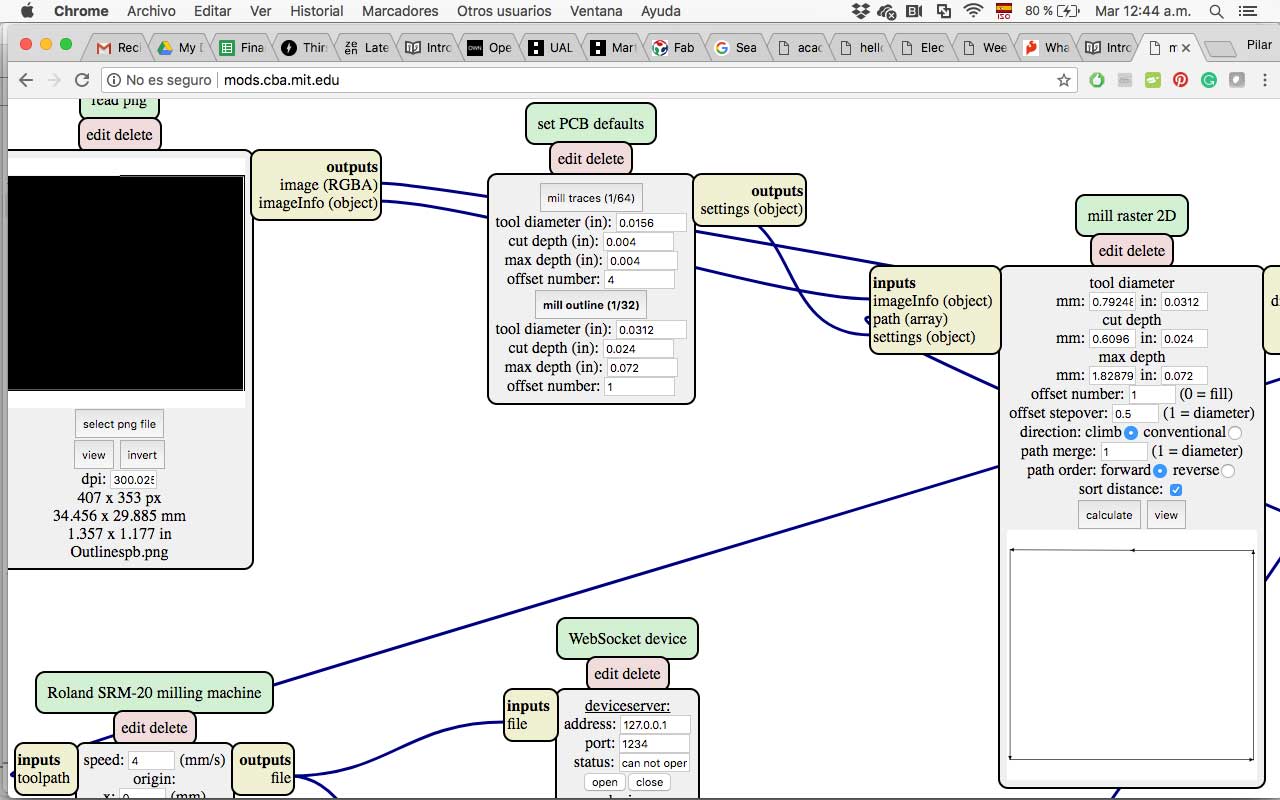This screenshot has width=1280, height=800.
Task: Switch to the Google Drive tab
Action: pyautogui.click(x=178, y=47)
